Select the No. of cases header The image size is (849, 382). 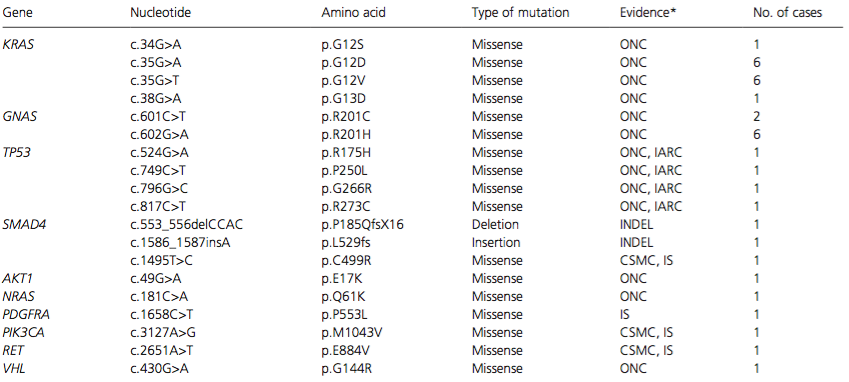pos(788,12)
